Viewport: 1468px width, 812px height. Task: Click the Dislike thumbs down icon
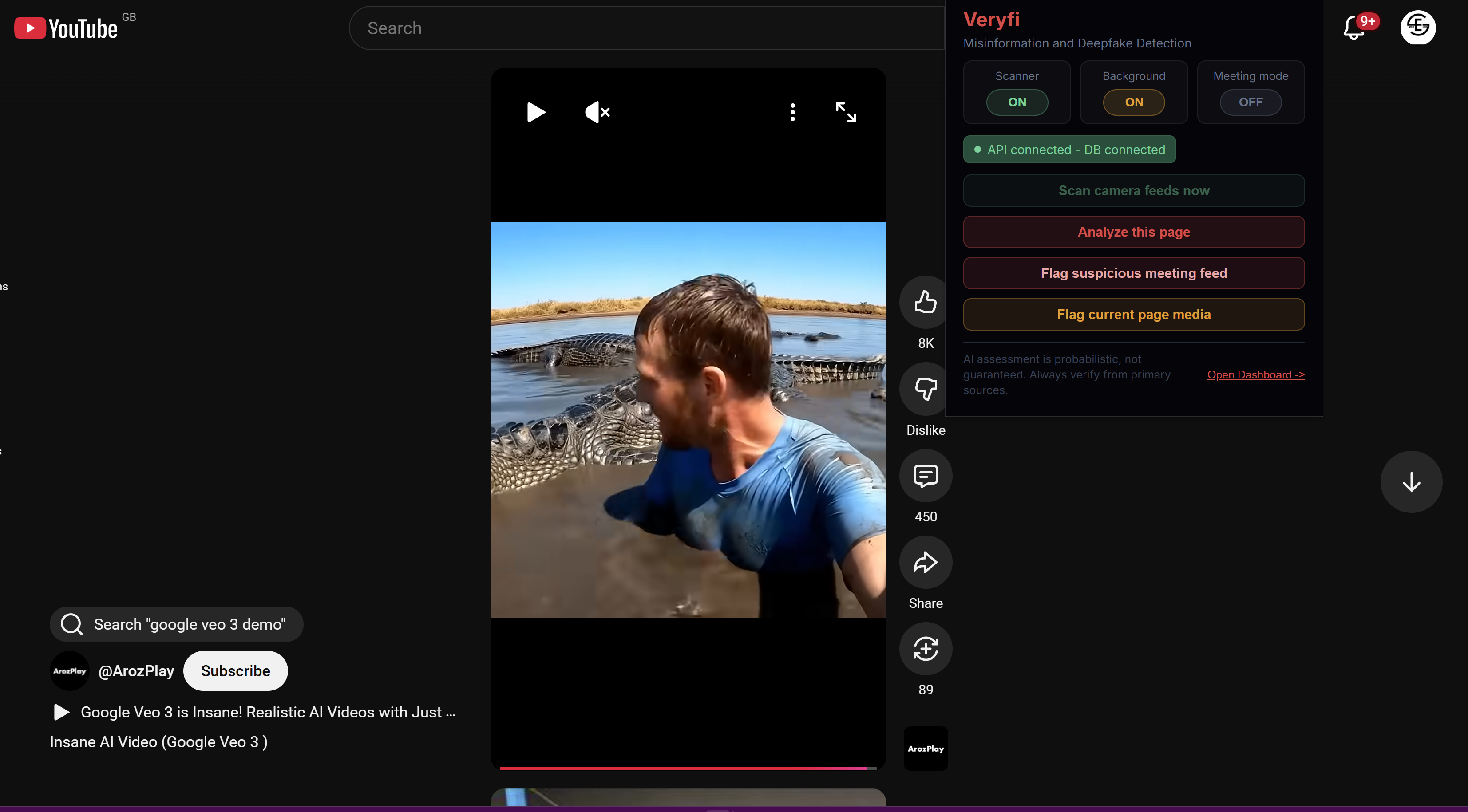925,389
